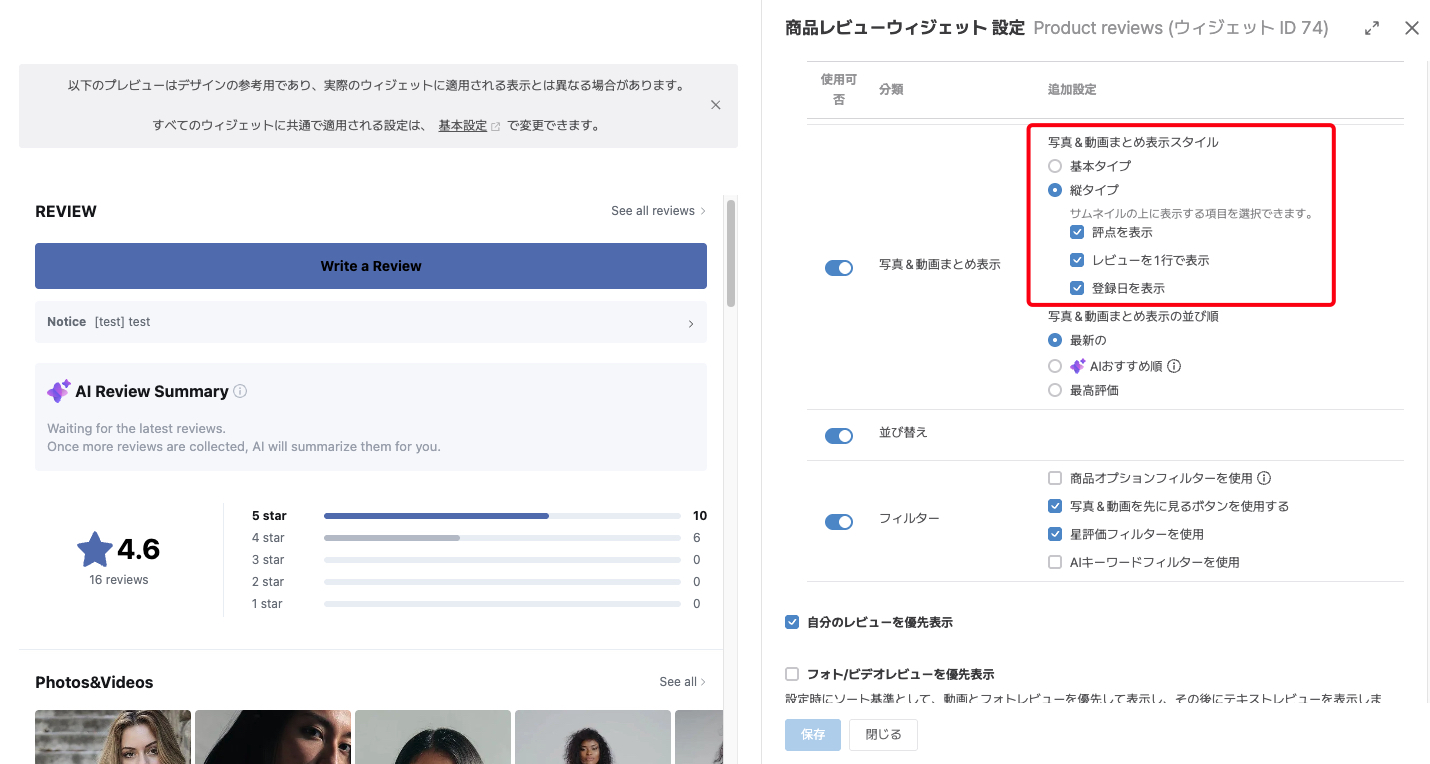Open the first photo thumbnail

click(113, 737)
